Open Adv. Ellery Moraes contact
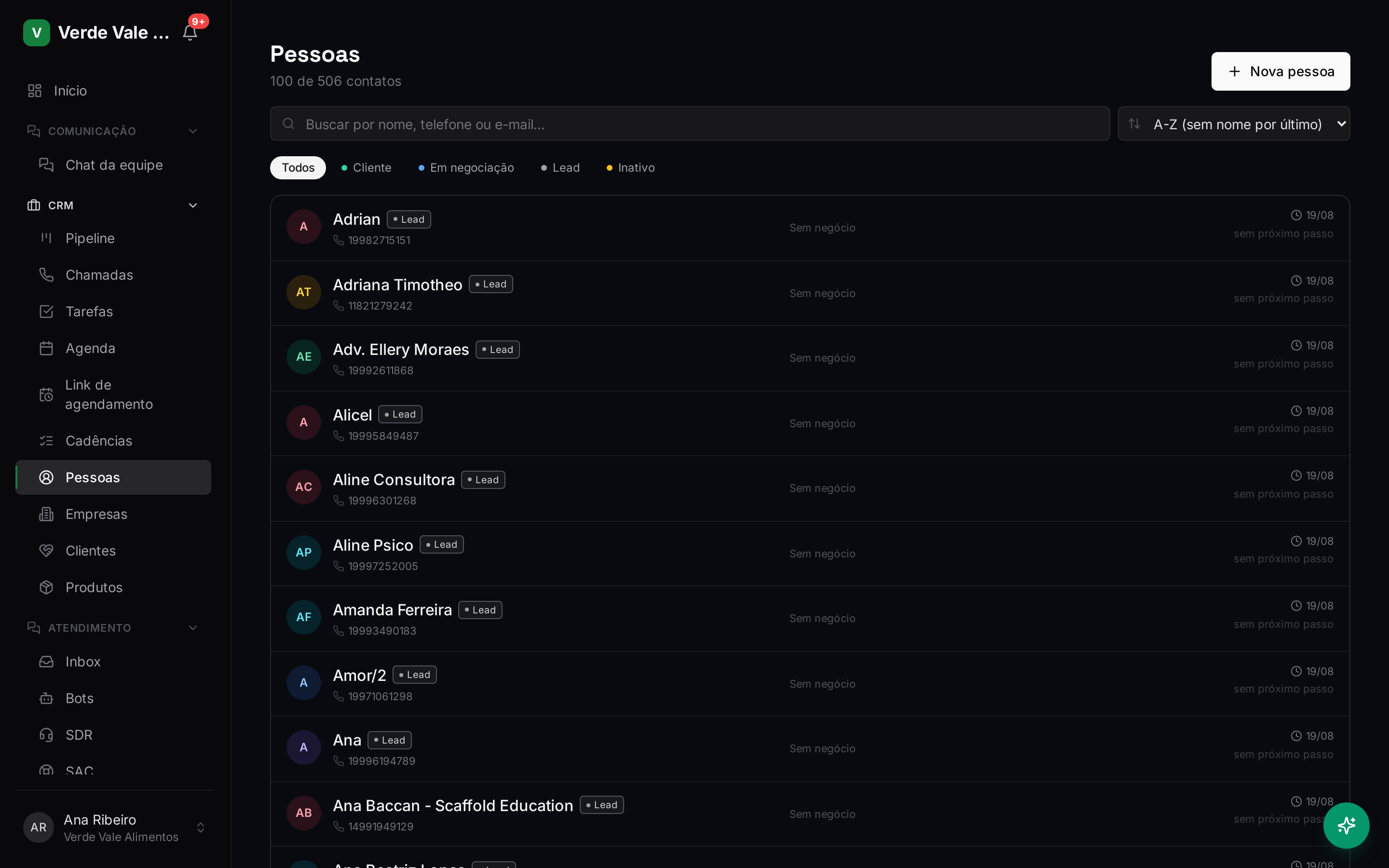This screenshot has width=1389, height=868. coord(810,358)
